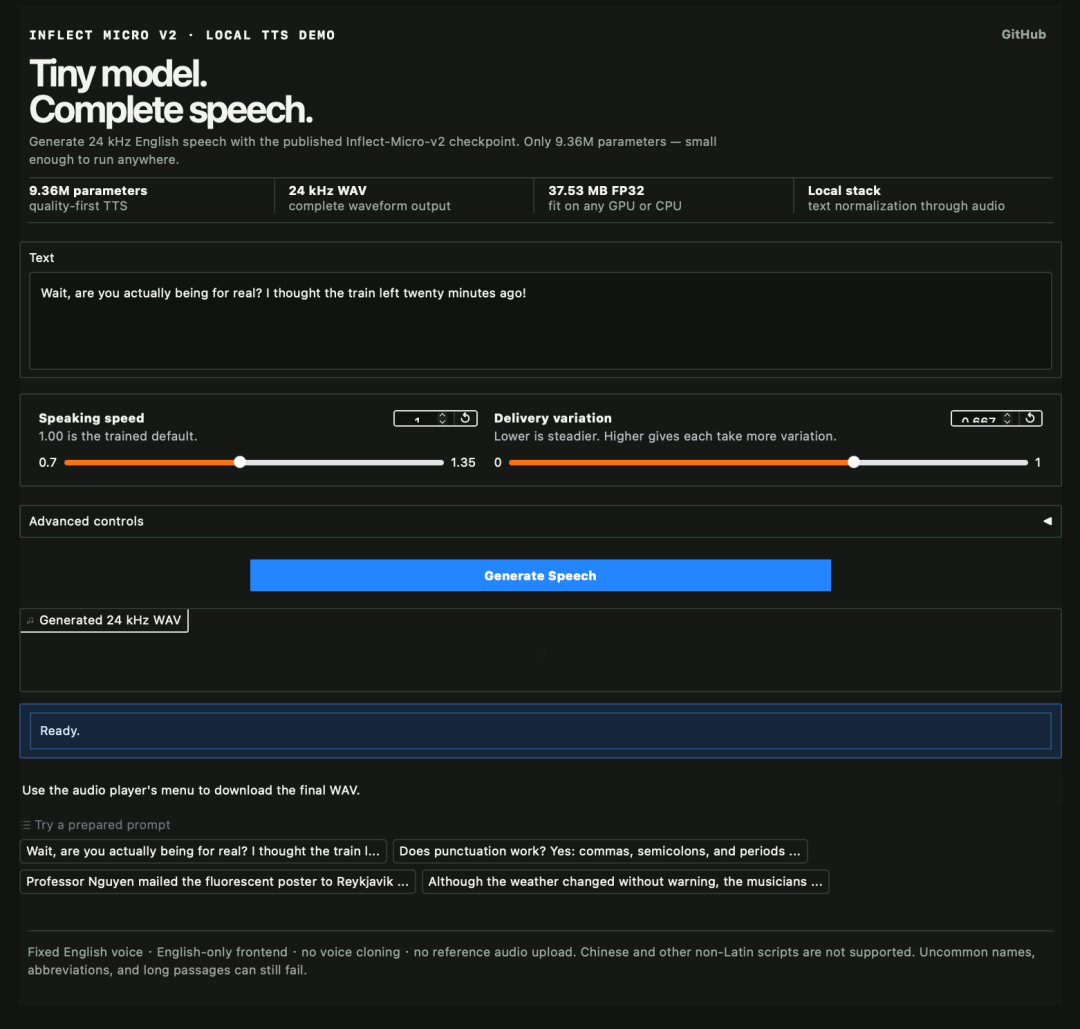Click the Delivery variation slider handle
This screenshot has width=1080, height=1029.
(853, 462)
